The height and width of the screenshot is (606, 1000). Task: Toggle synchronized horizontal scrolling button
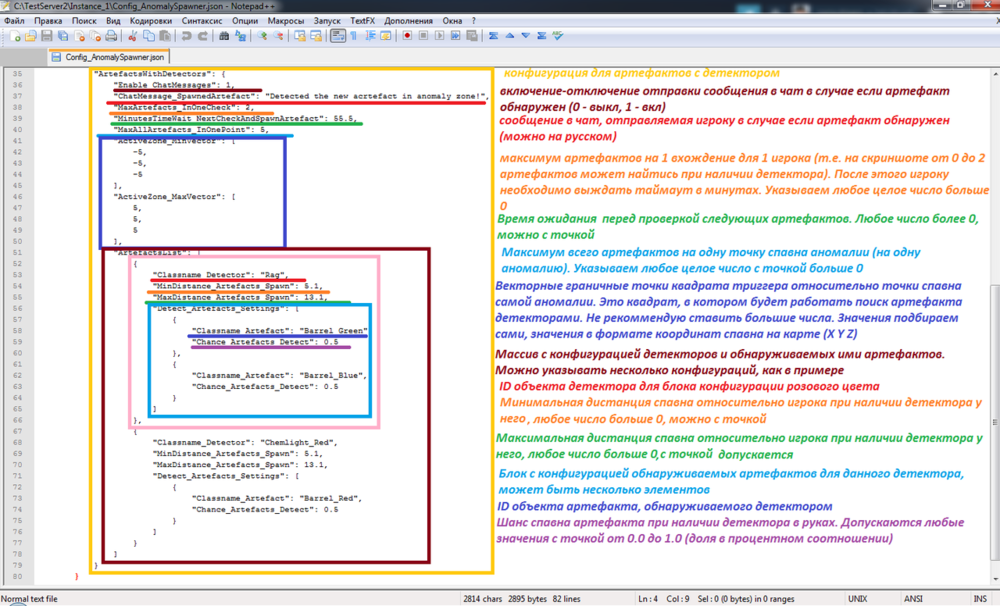[x=316, y=36]
